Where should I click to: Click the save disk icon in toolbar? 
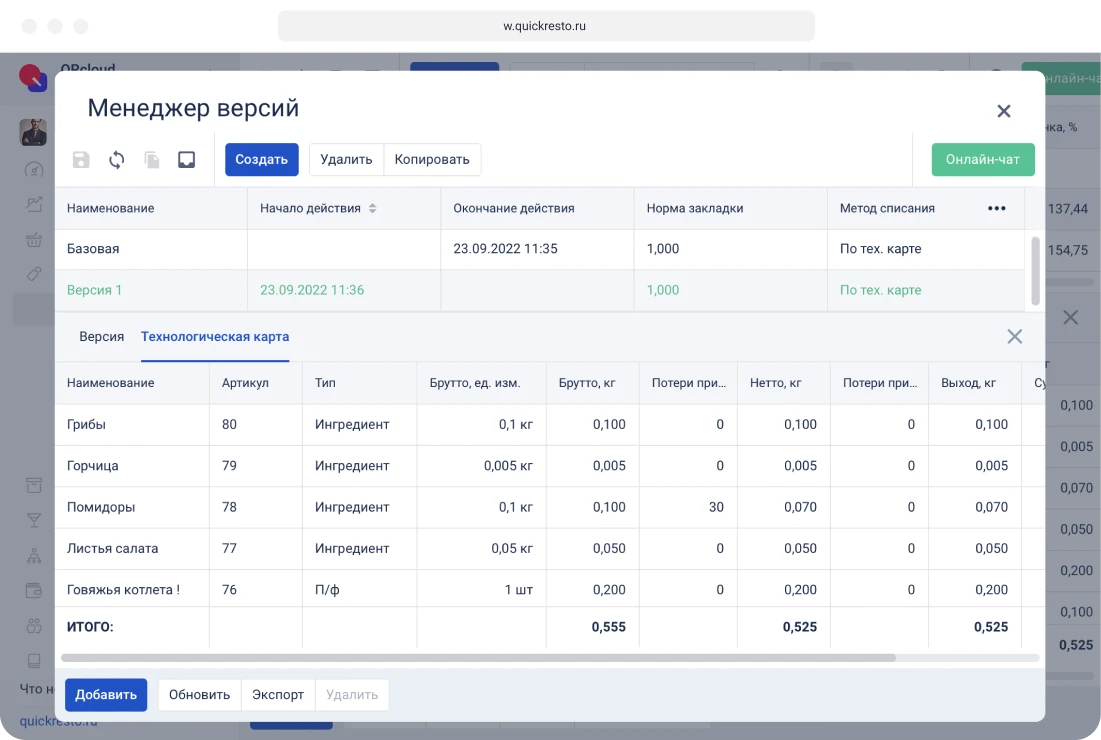(81, 160)
